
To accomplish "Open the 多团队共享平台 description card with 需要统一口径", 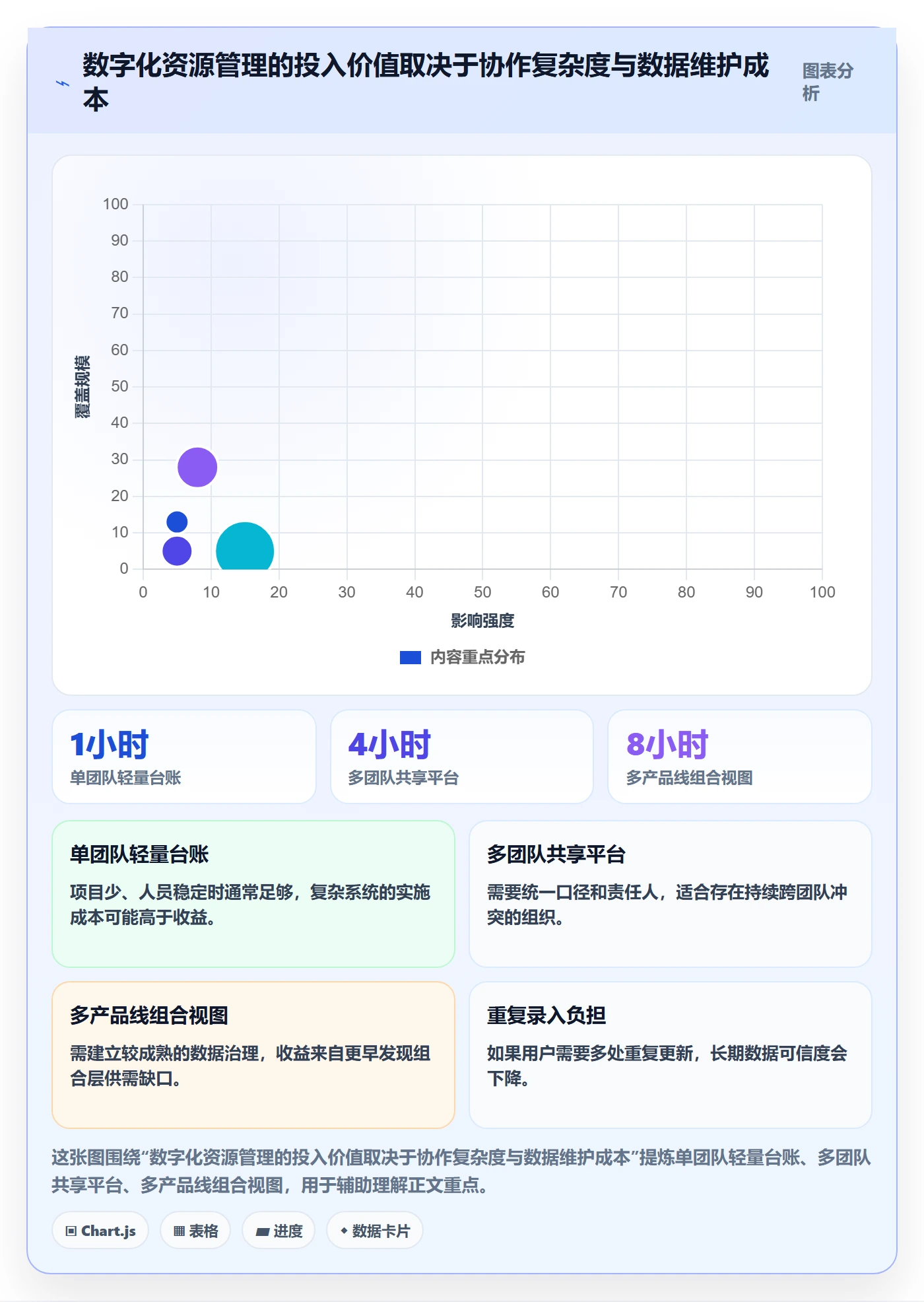I will (671, 894).
